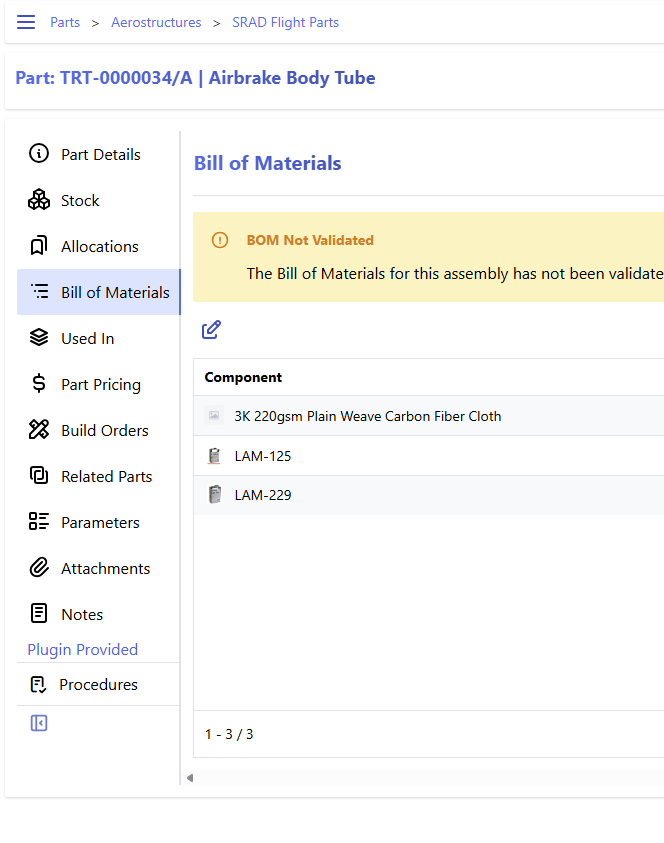The image size is (664, 843).
Task: Open the Stock tab
Action: click(x=98, y=201)
